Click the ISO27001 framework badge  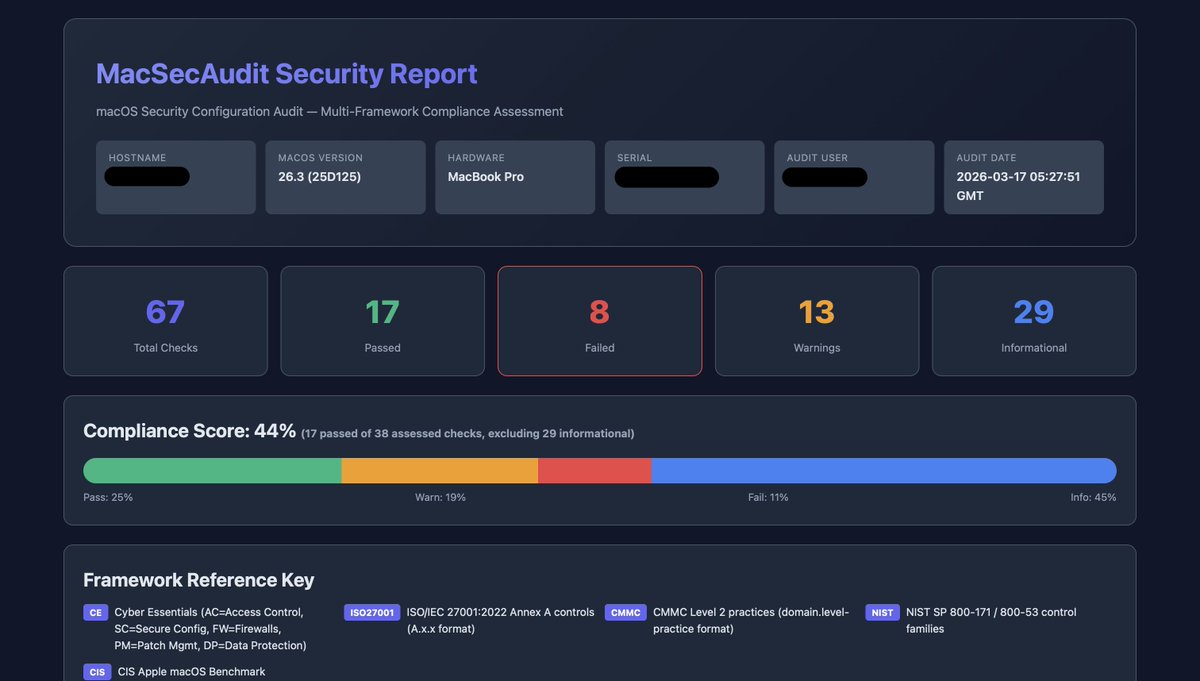pos(371,612)
